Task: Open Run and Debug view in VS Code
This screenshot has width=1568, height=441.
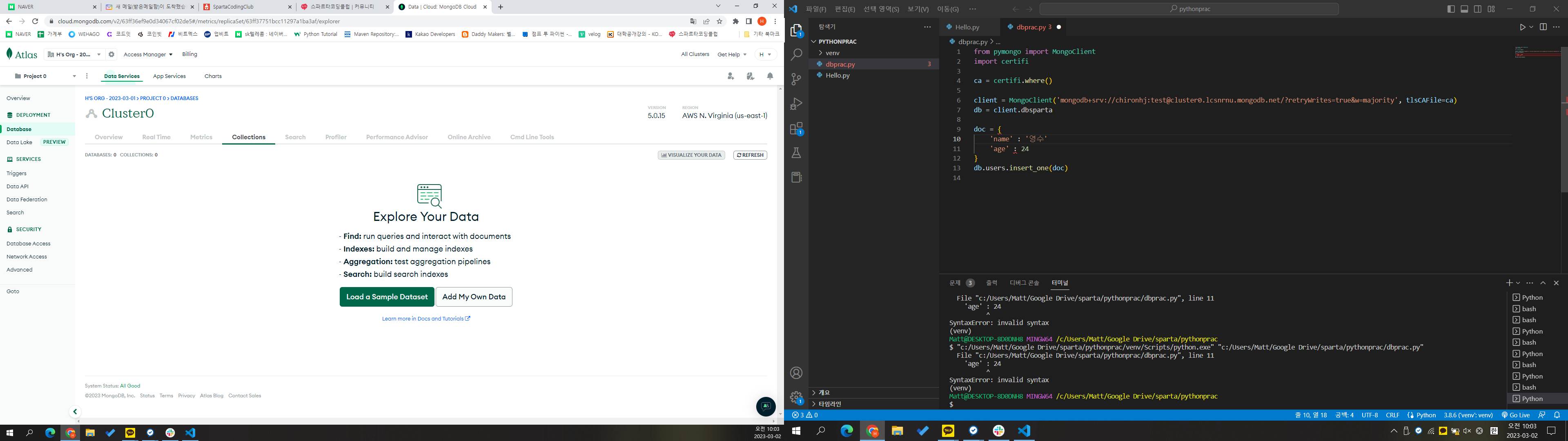Action: coord(796,104)
